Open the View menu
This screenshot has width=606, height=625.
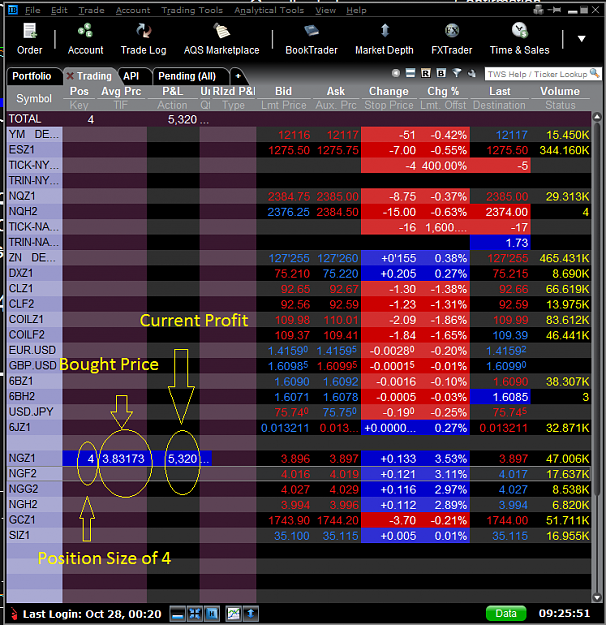326,10
